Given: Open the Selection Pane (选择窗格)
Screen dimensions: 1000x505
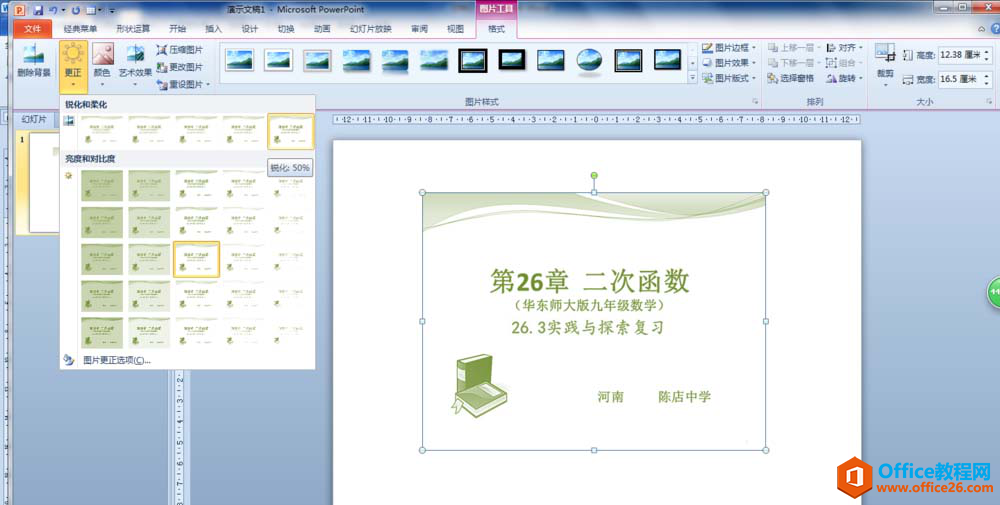Looking at the screenshot, I should pos(791,78).
